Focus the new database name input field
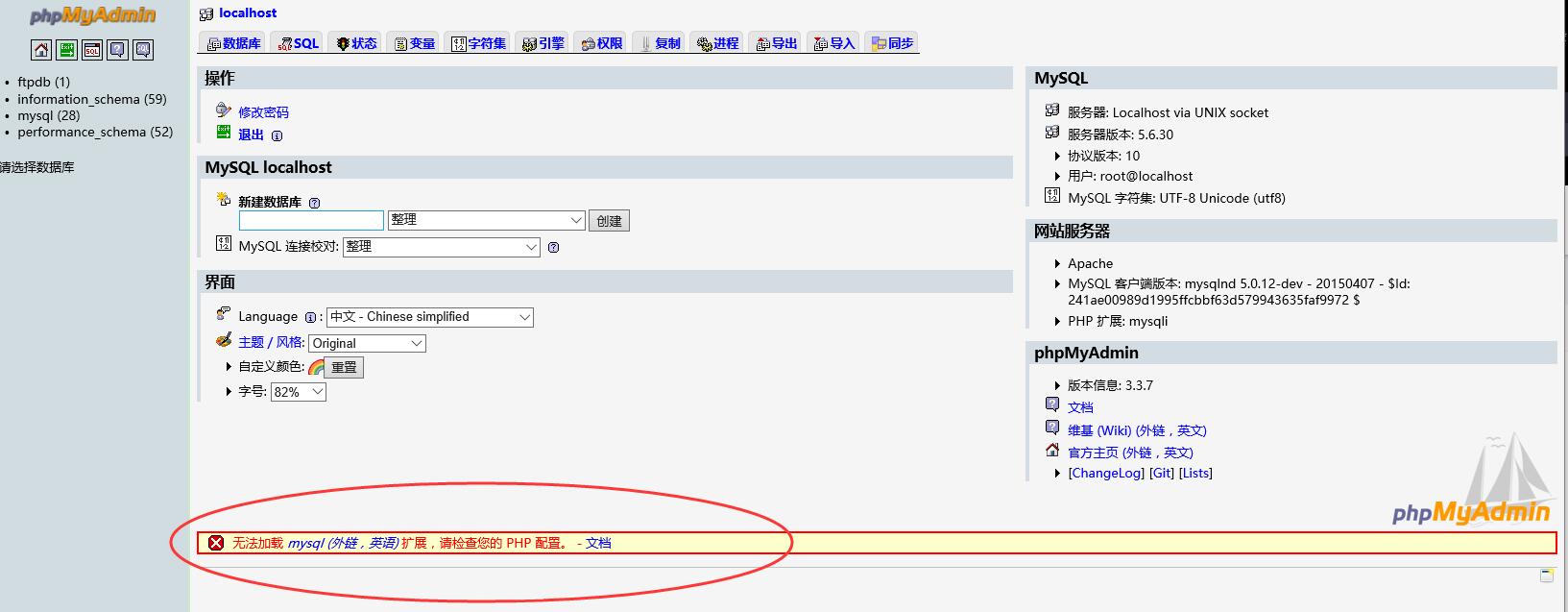This screenshot has width=1568, height=612. 311,220
